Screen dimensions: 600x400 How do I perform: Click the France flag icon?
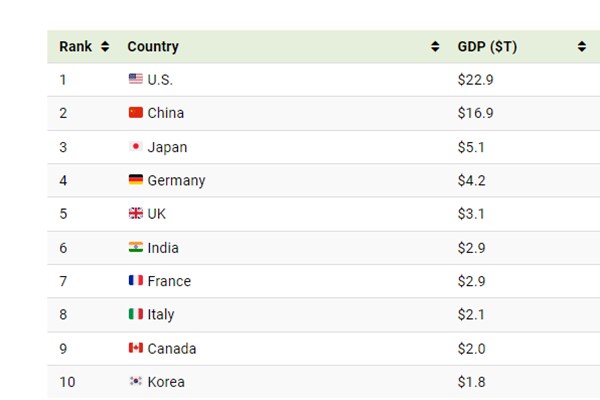tap(135, 281)
